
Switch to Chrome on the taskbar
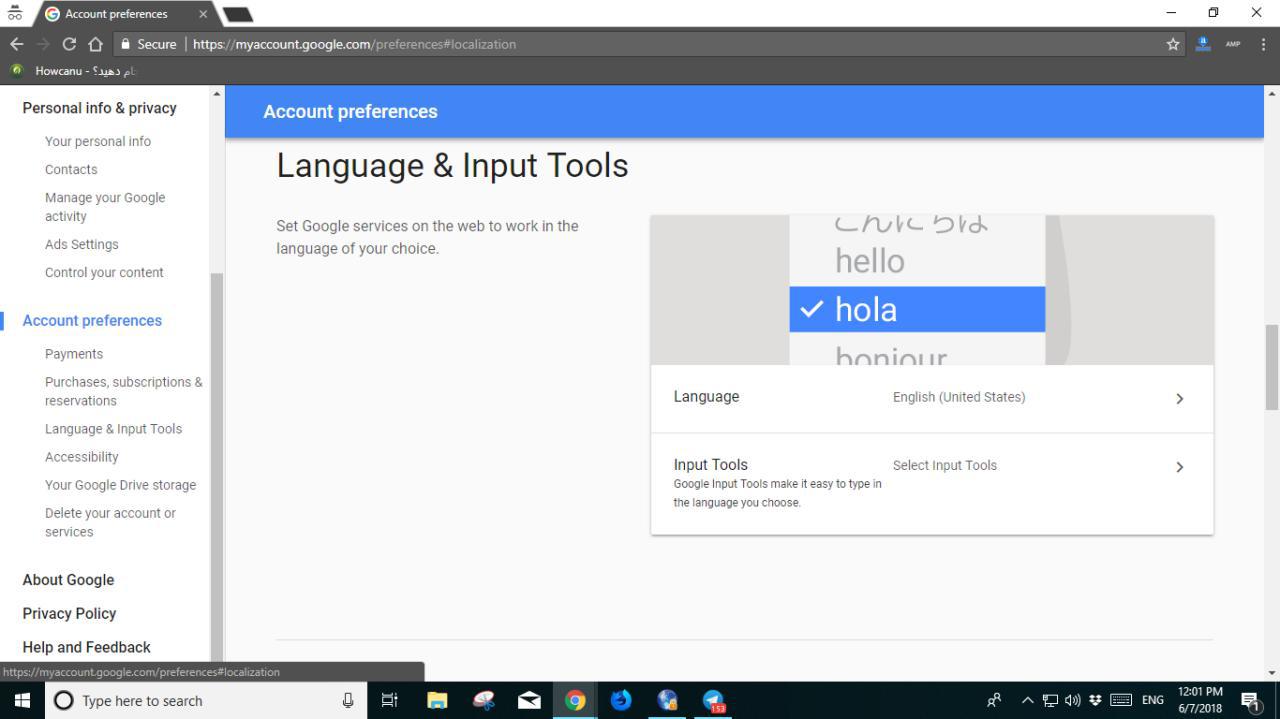(x=575, y=700)
